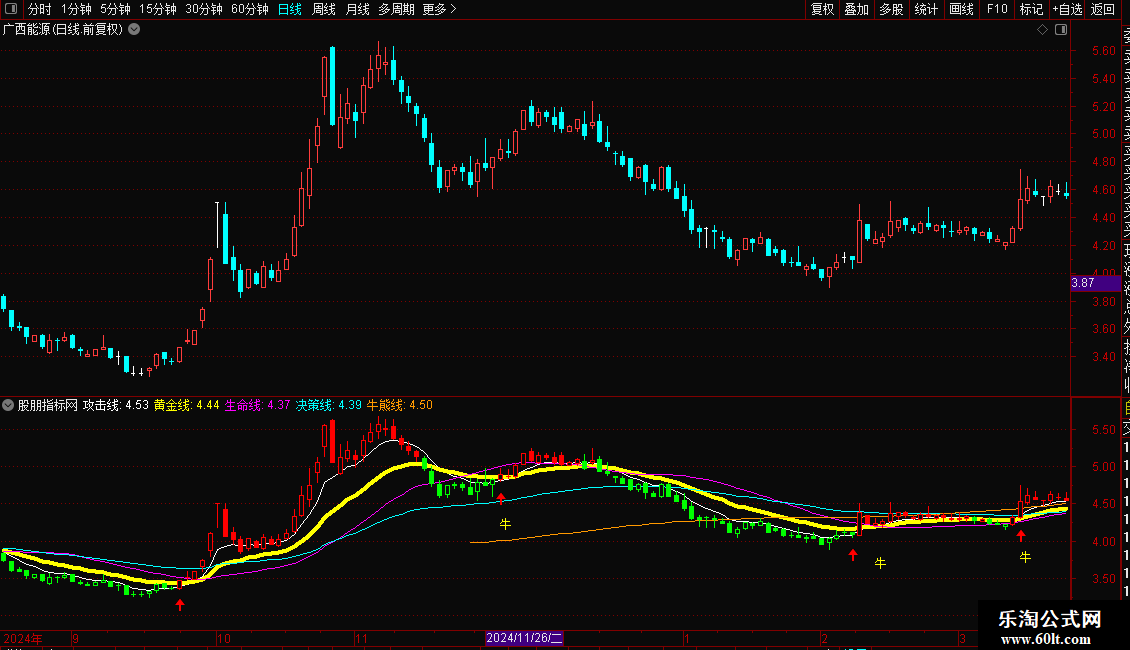Switch to the 分时 intraday view
1130x650 pixels.
(40, 9)
